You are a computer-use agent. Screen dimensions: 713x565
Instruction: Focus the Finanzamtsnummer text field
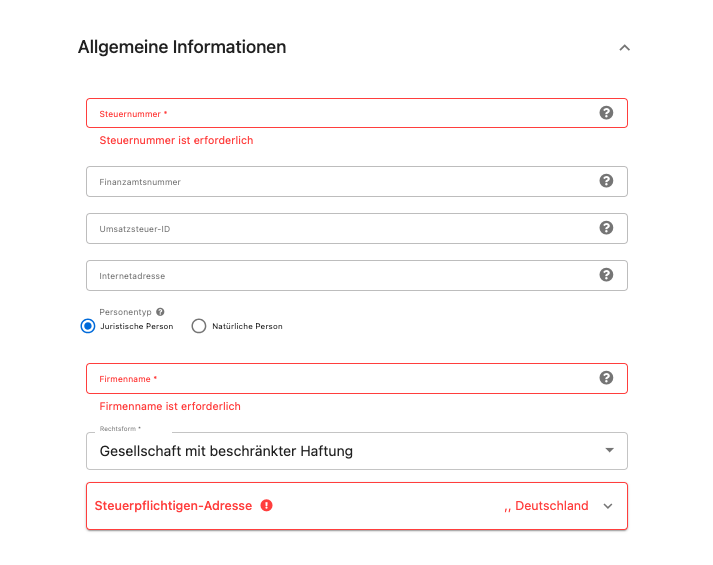click(x=357, y=181)
